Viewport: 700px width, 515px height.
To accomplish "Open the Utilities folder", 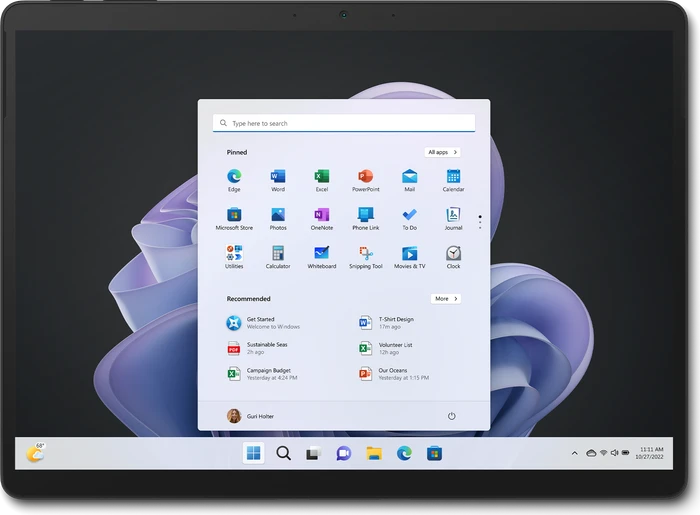I will pos(234,257).
